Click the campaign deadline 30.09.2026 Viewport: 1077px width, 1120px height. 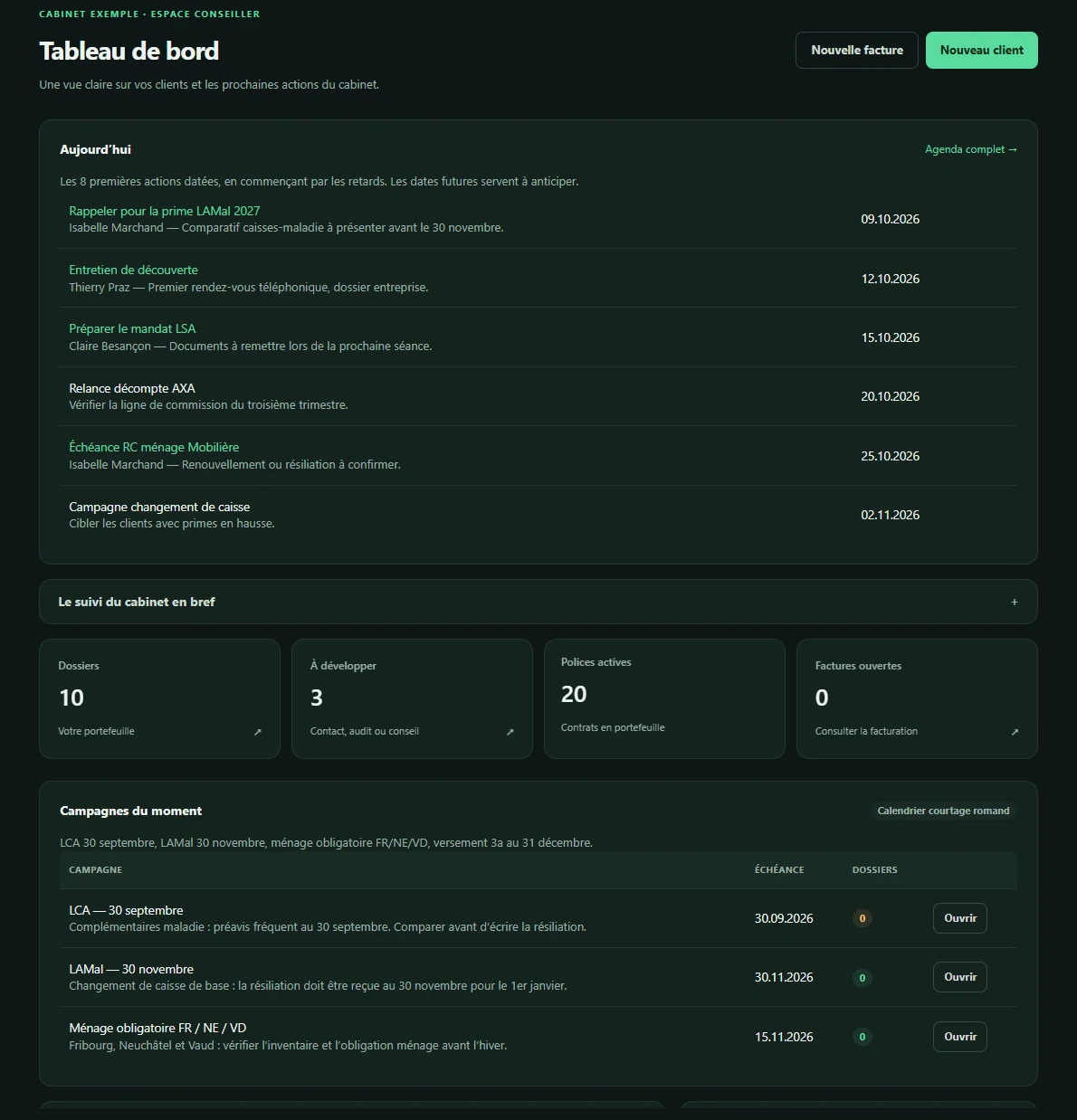coord(784,918)
